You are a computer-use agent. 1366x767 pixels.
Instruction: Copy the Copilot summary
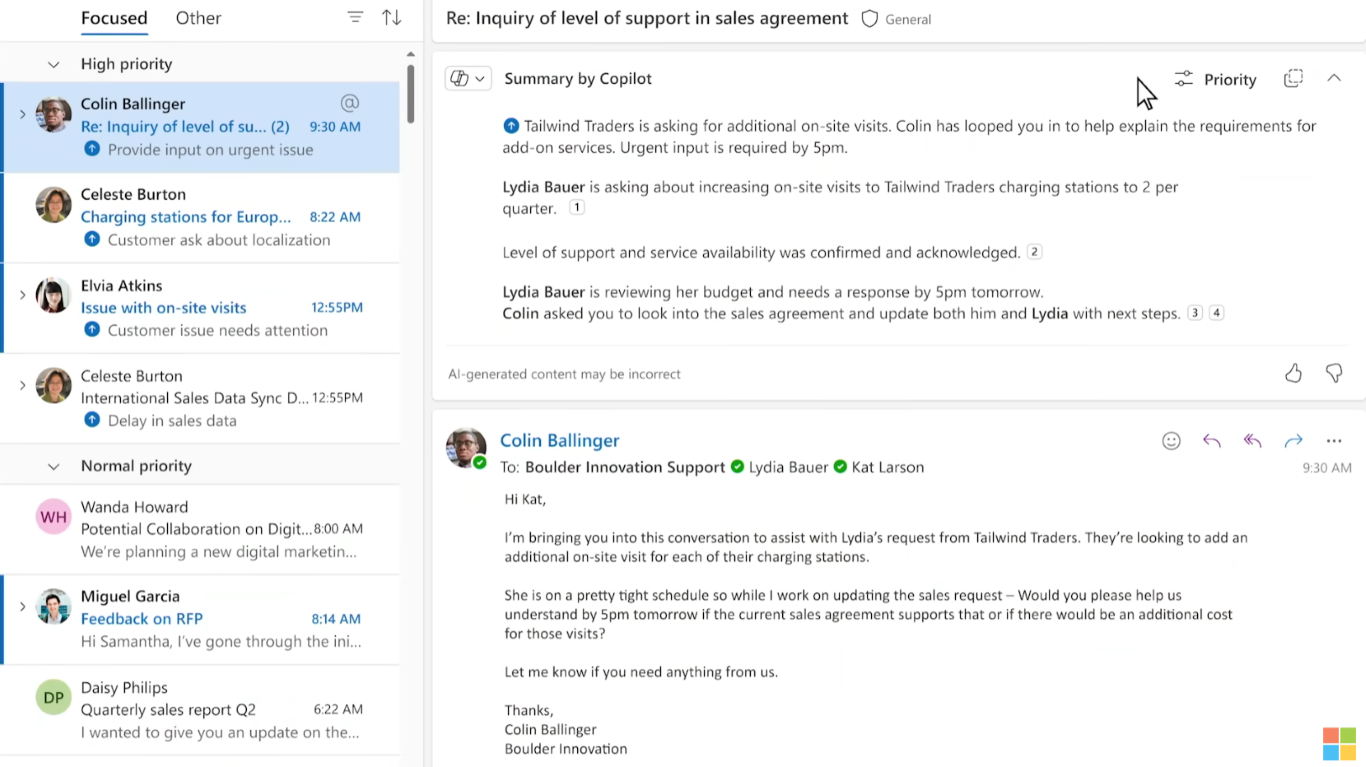click(x=1293, y=78)
